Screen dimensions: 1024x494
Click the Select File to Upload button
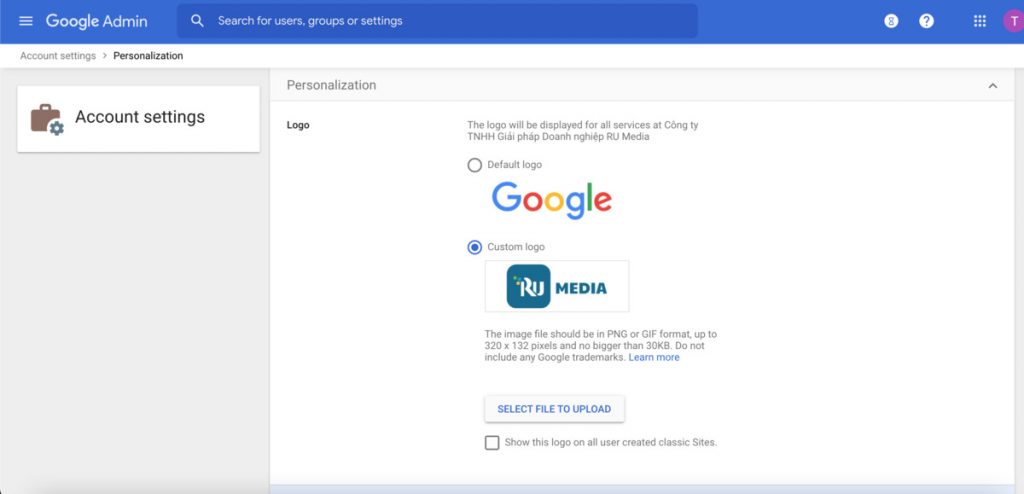click(x=554, y=409)
